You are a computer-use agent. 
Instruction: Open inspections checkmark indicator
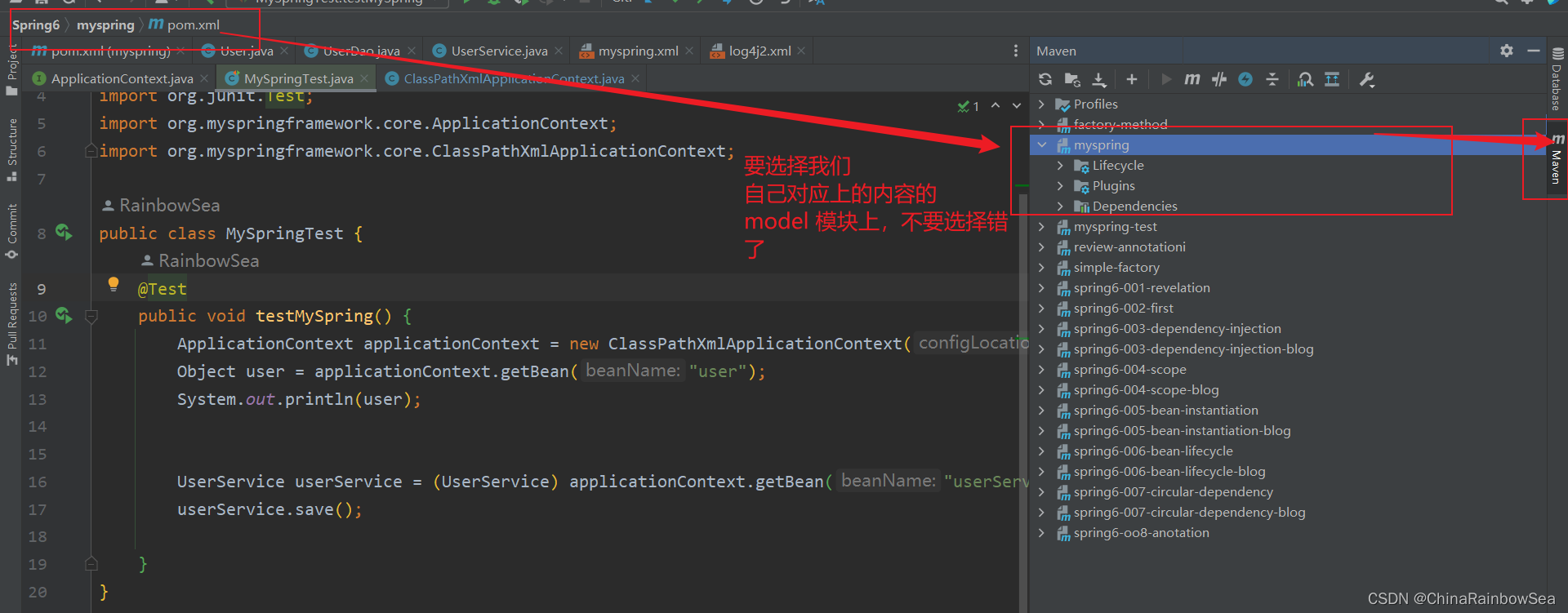point(969,106)
